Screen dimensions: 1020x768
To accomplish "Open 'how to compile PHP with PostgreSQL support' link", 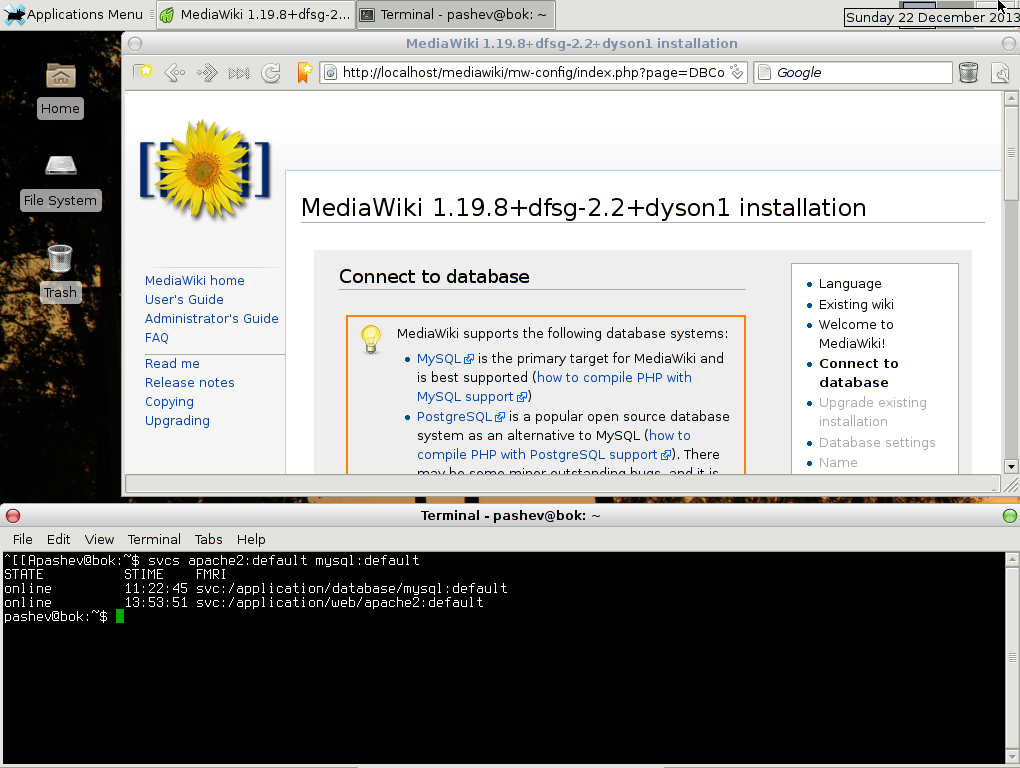I will point(554,445).
